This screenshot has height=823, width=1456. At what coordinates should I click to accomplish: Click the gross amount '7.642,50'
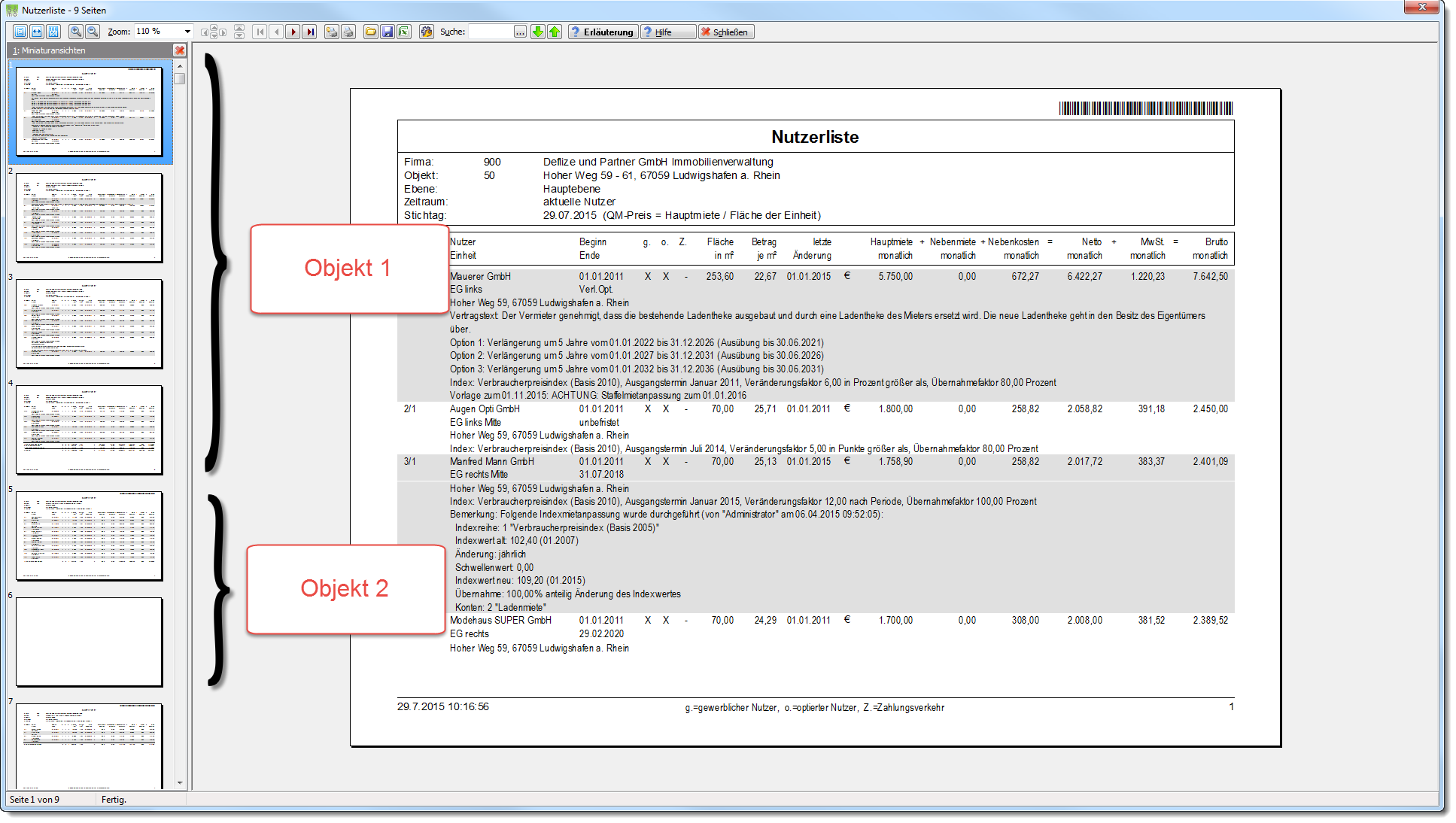pyautogui.click(x=1210, y=277)
